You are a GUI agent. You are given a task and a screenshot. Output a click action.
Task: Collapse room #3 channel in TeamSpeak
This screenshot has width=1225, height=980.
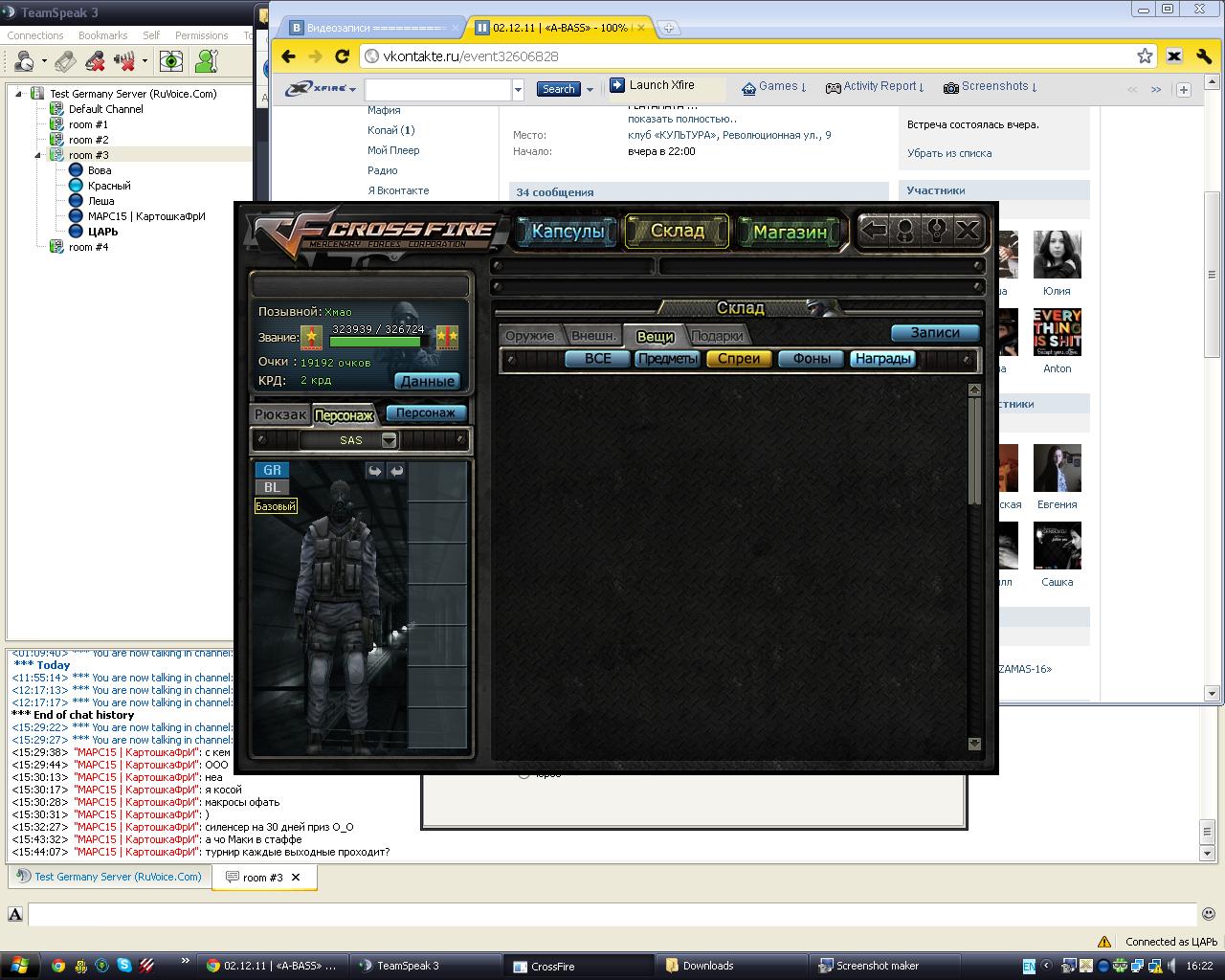pos(37,155)
